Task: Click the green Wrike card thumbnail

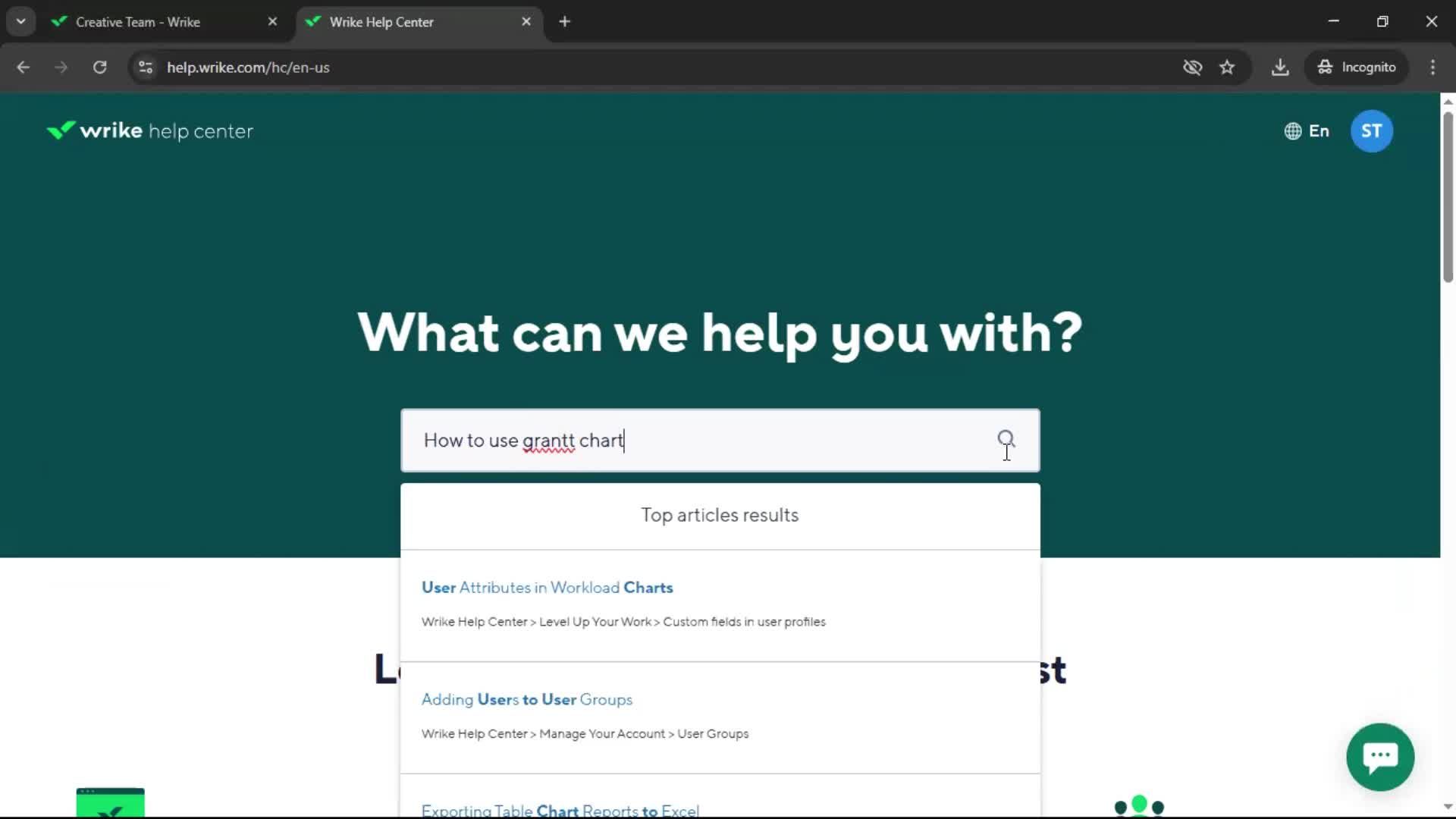Action: point(111,802)
